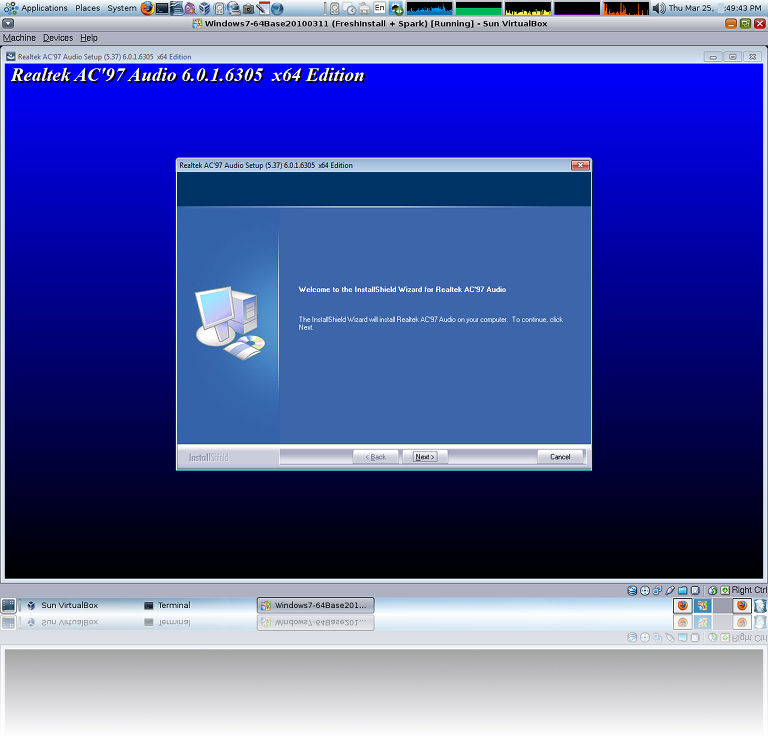Cancel the Realtek AC'97 Audio setup
The width and height of the screenshot is (768, 736).
coord(560,456)
